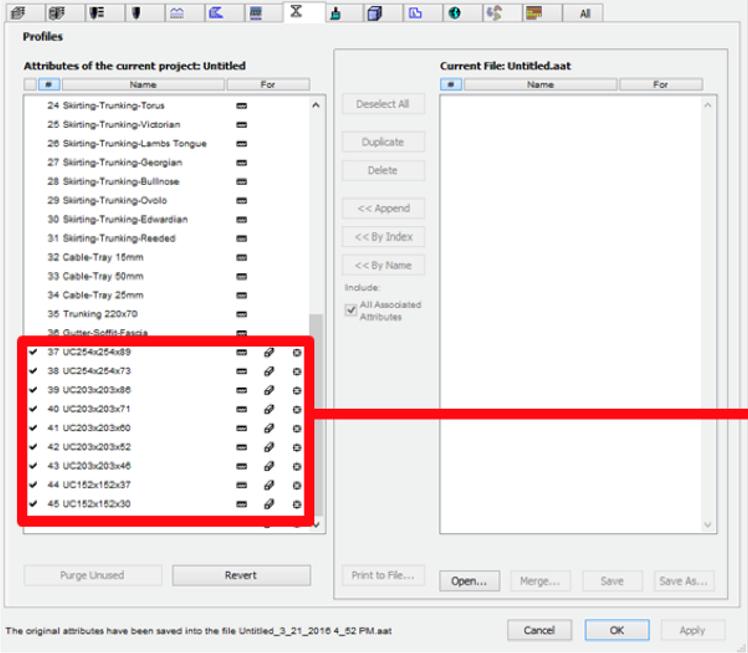
Task: Toggle checkmark for 41 UC203x203x60
Action: (x=33, y=428)
